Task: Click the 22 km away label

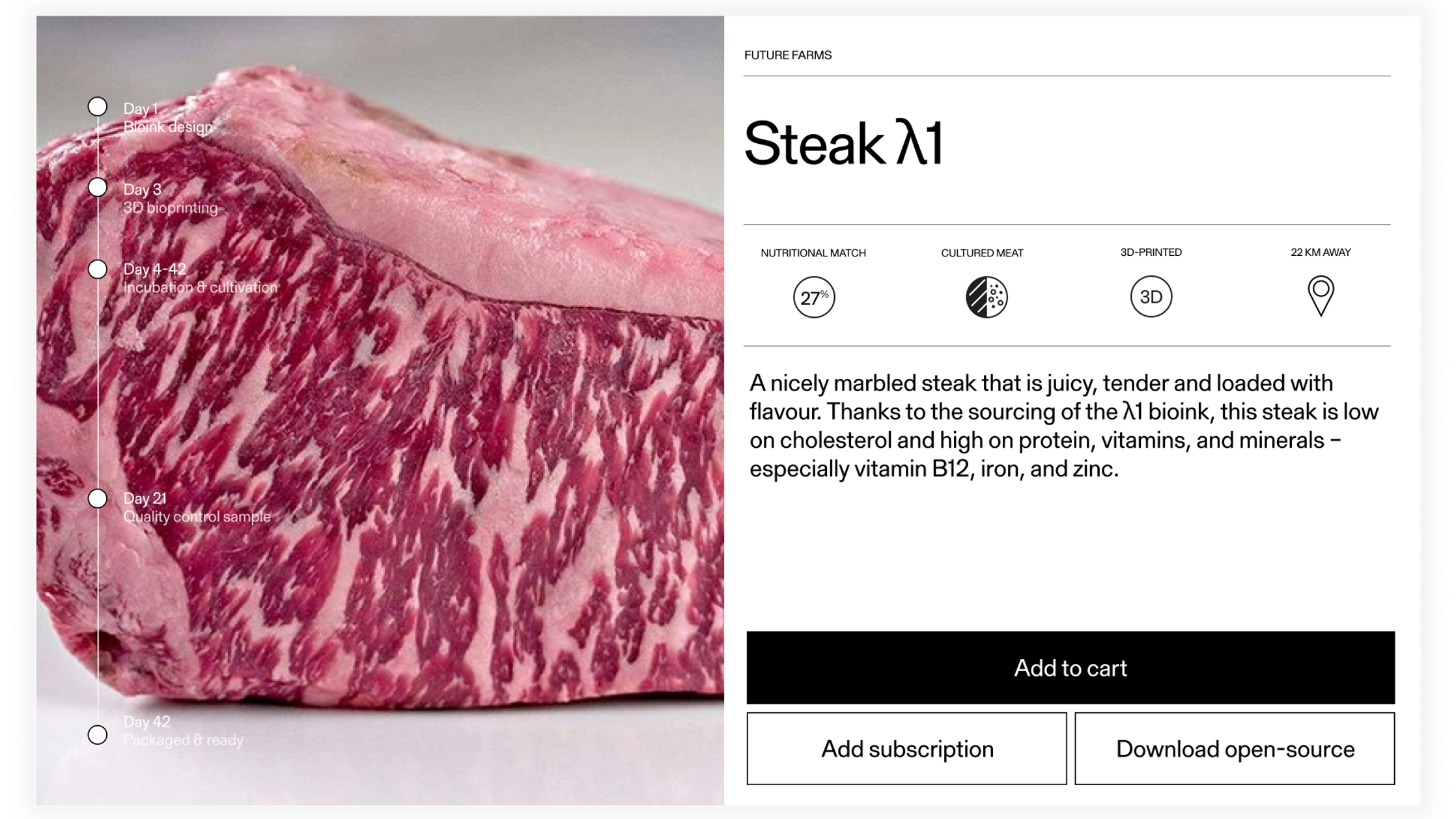Action: [x=1321, y=253]
